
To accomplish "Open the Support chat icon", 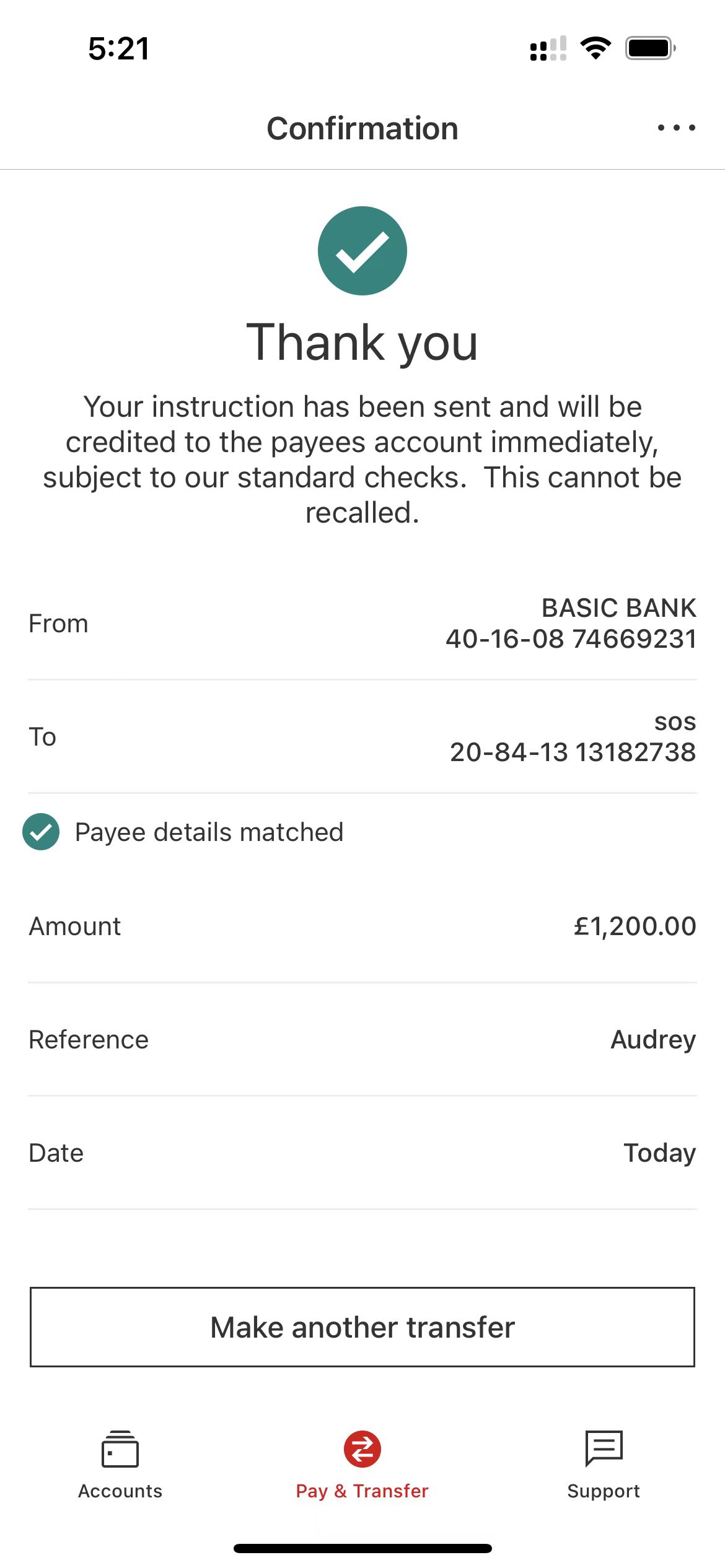I will [604, 1448].
